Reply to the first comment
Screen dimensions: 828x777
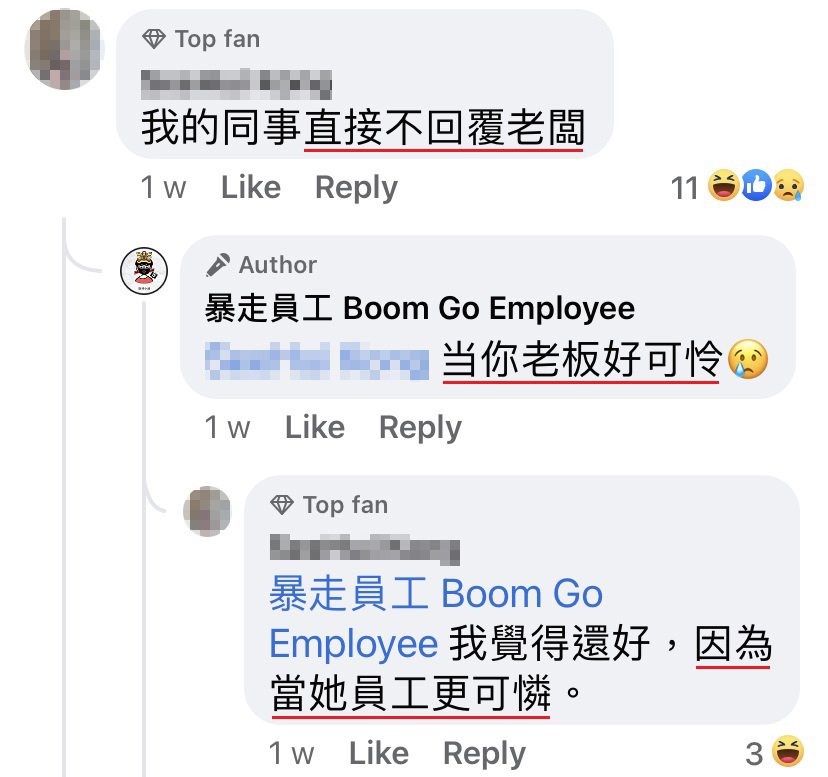click(356, 188)
